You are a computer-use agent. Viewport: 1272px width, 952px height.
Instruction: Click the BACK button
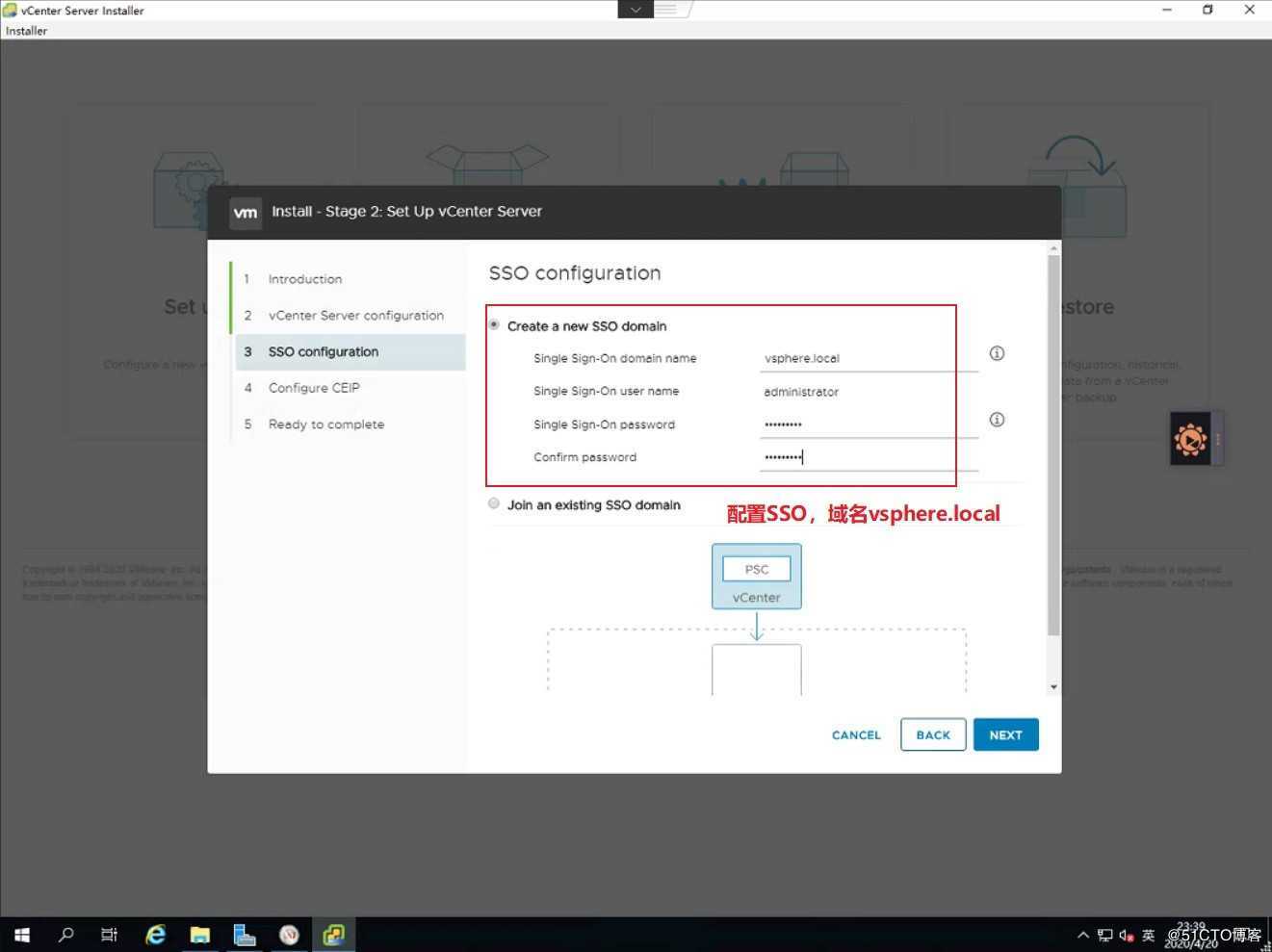pos(933,735)
